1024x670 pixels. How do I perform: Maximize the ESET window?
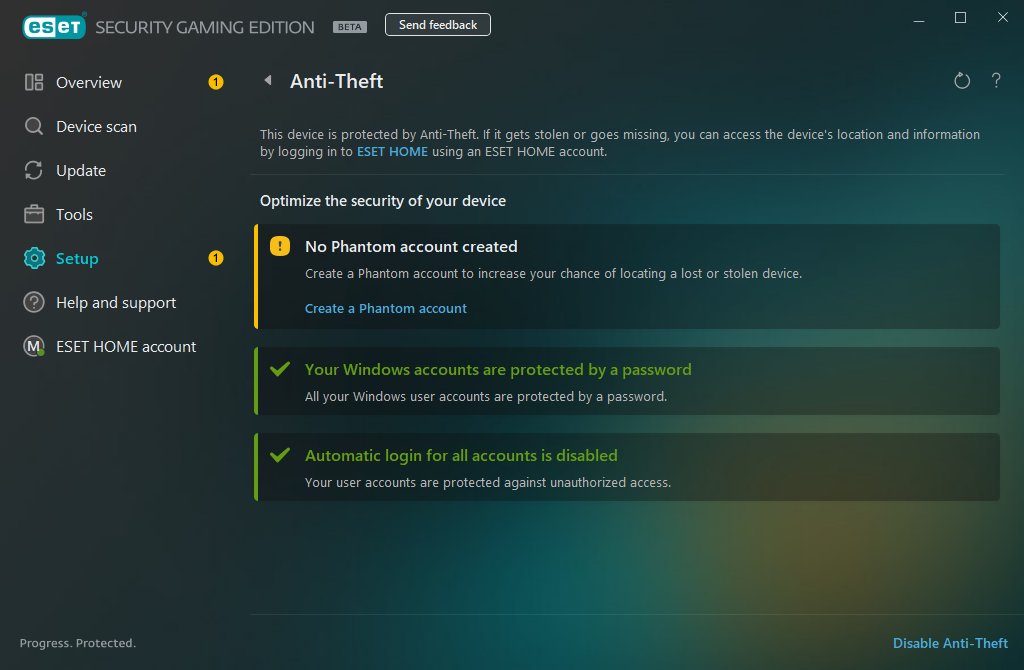tap(960, 18)
